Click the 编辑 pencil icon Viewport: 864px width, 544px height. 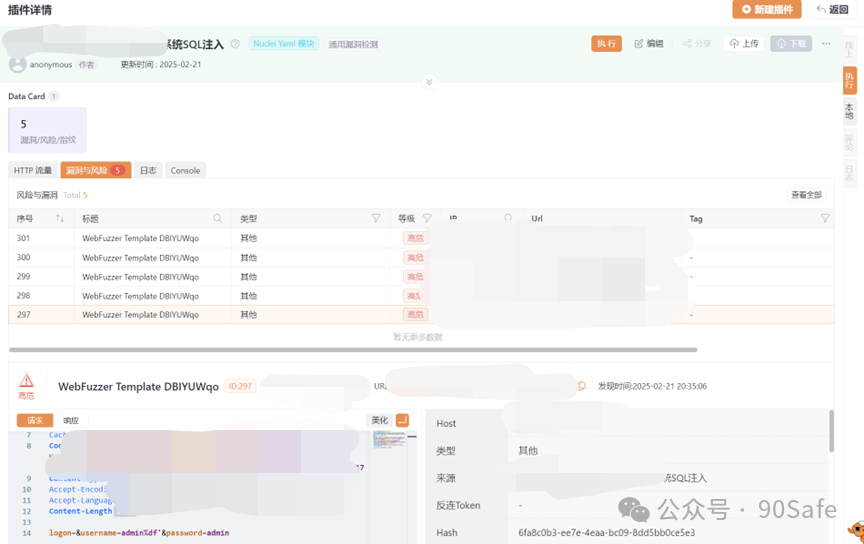[639, 44]
